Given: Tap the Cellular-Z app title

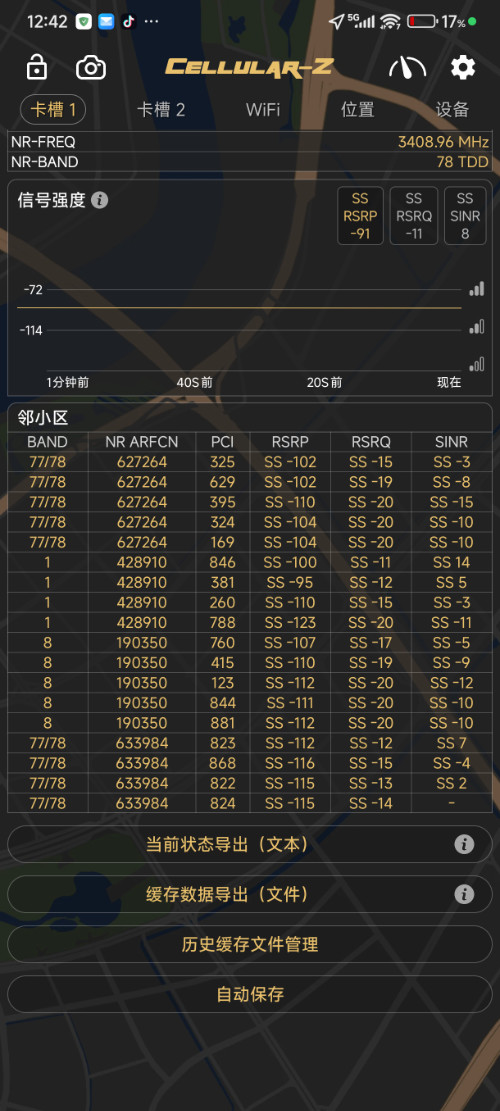Looking at the screenshot, I should 249,67.
